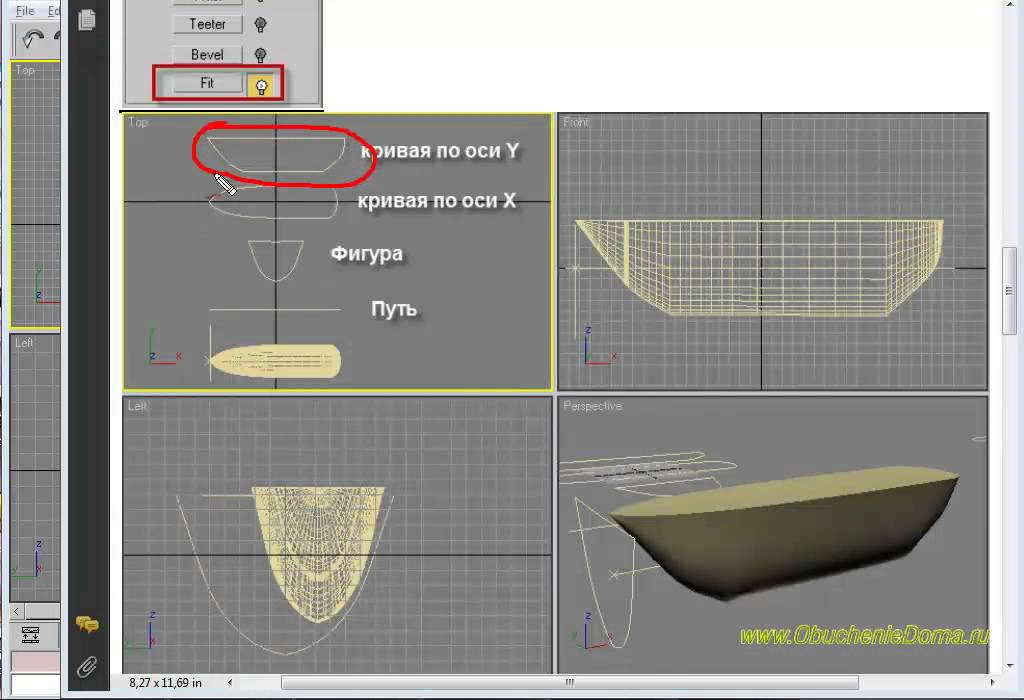Viewport: 1024px width, 700px height.
Task: Click the Top label in the document image
Action: coord(138,122)
